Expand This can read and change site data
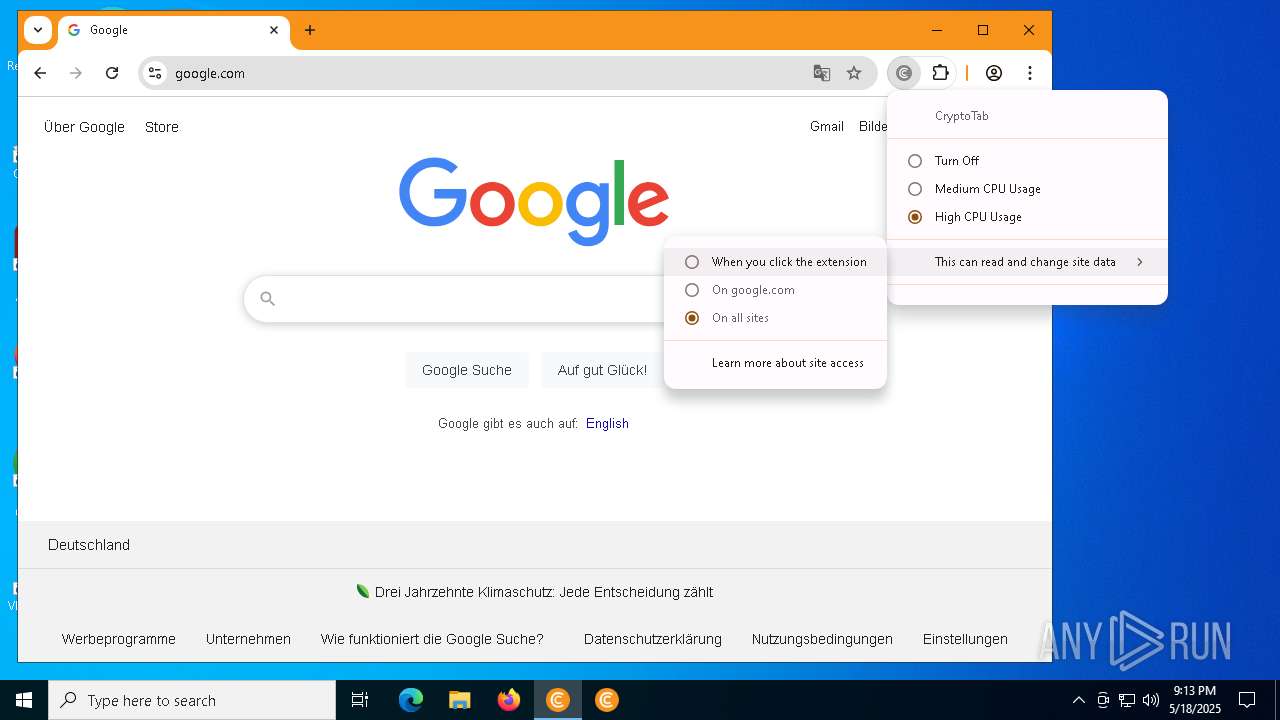 point(1027,262)
